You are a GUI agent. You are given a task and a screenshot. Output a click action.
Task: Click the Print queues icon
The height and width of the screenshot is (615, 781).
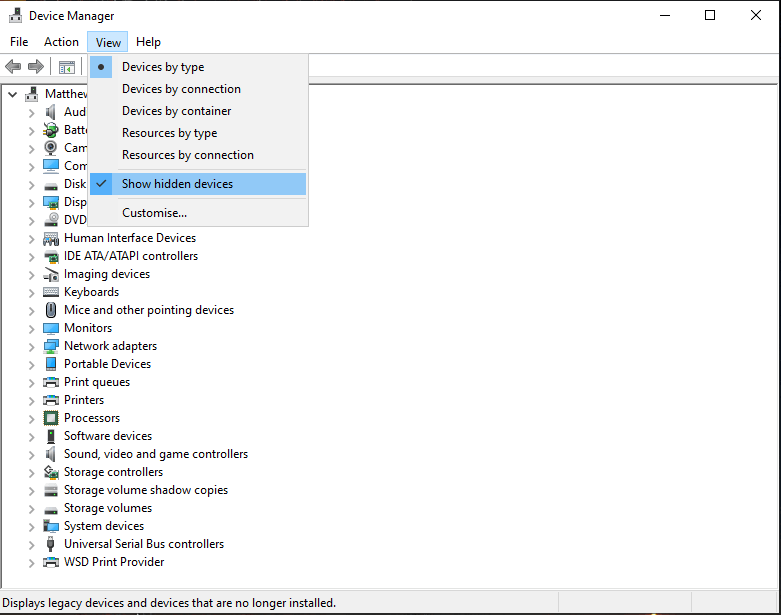pos(51,382)
